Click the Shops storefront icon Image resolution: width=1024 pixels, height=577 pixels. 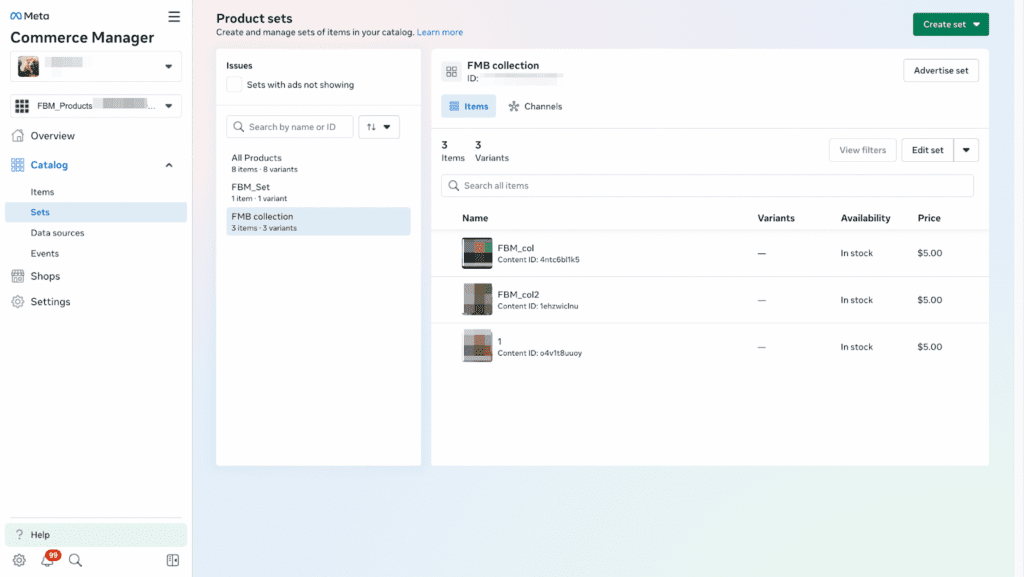click(18, 276)
